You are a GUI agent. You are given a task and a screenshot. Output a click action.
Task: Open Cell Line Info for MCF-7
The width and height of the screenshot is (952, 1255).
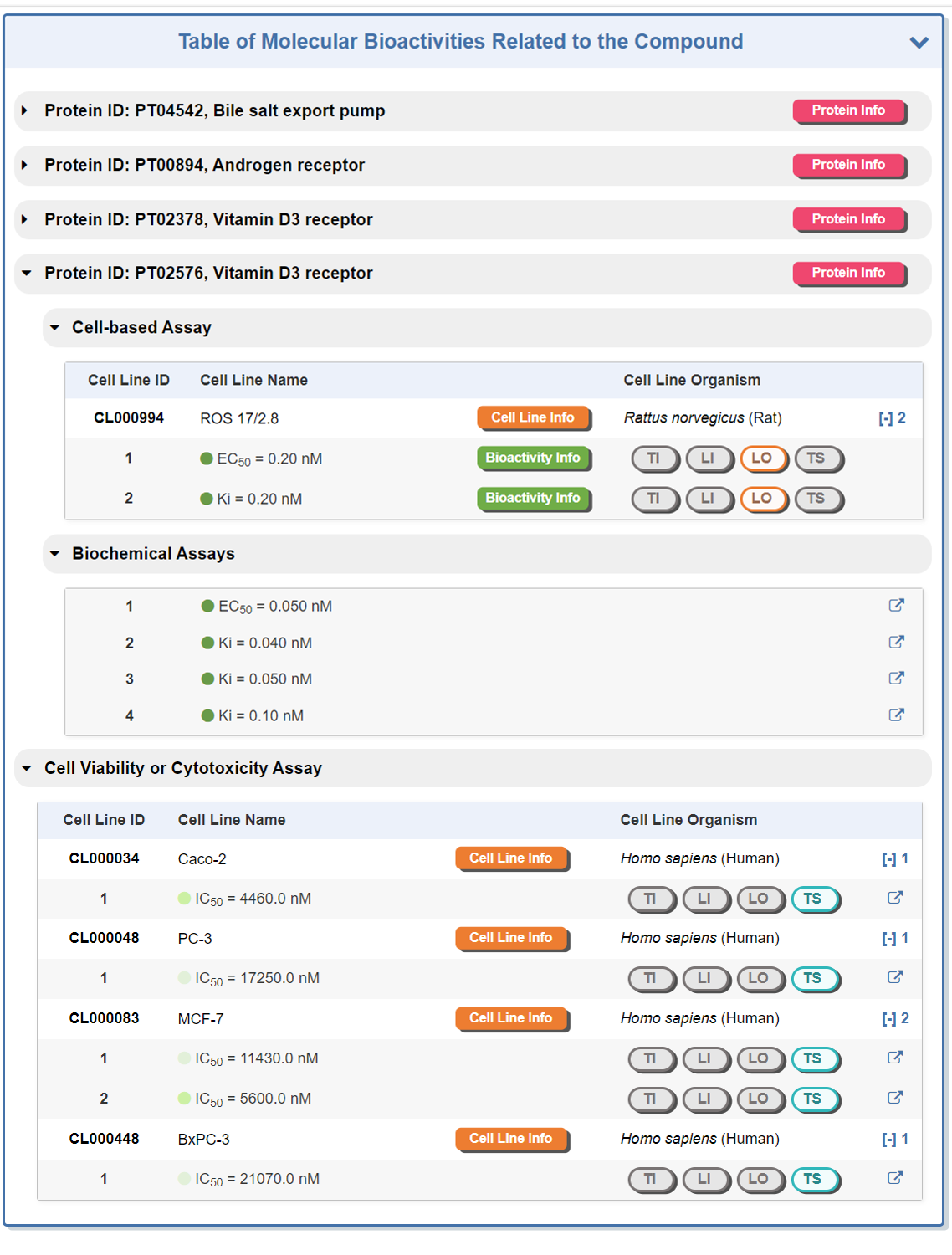click(x=511, y=1018)
